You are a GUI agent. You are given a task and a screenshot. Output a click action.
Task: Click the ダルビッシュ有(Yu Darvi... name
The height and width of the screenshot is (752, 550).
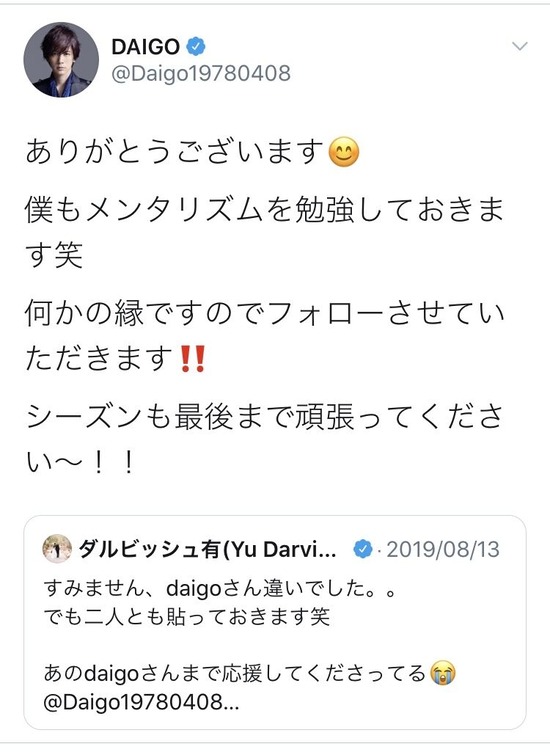(207, 549)
